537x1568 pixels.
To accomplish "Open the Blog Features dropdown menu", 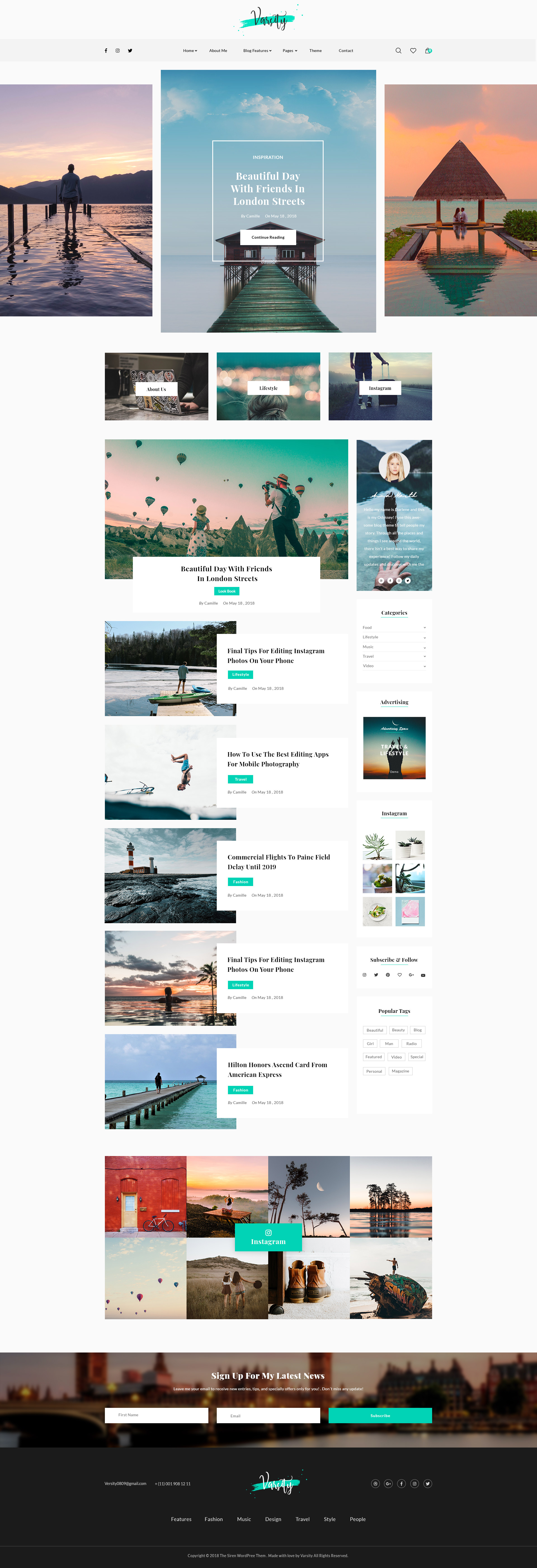I will tap(258, 51).
